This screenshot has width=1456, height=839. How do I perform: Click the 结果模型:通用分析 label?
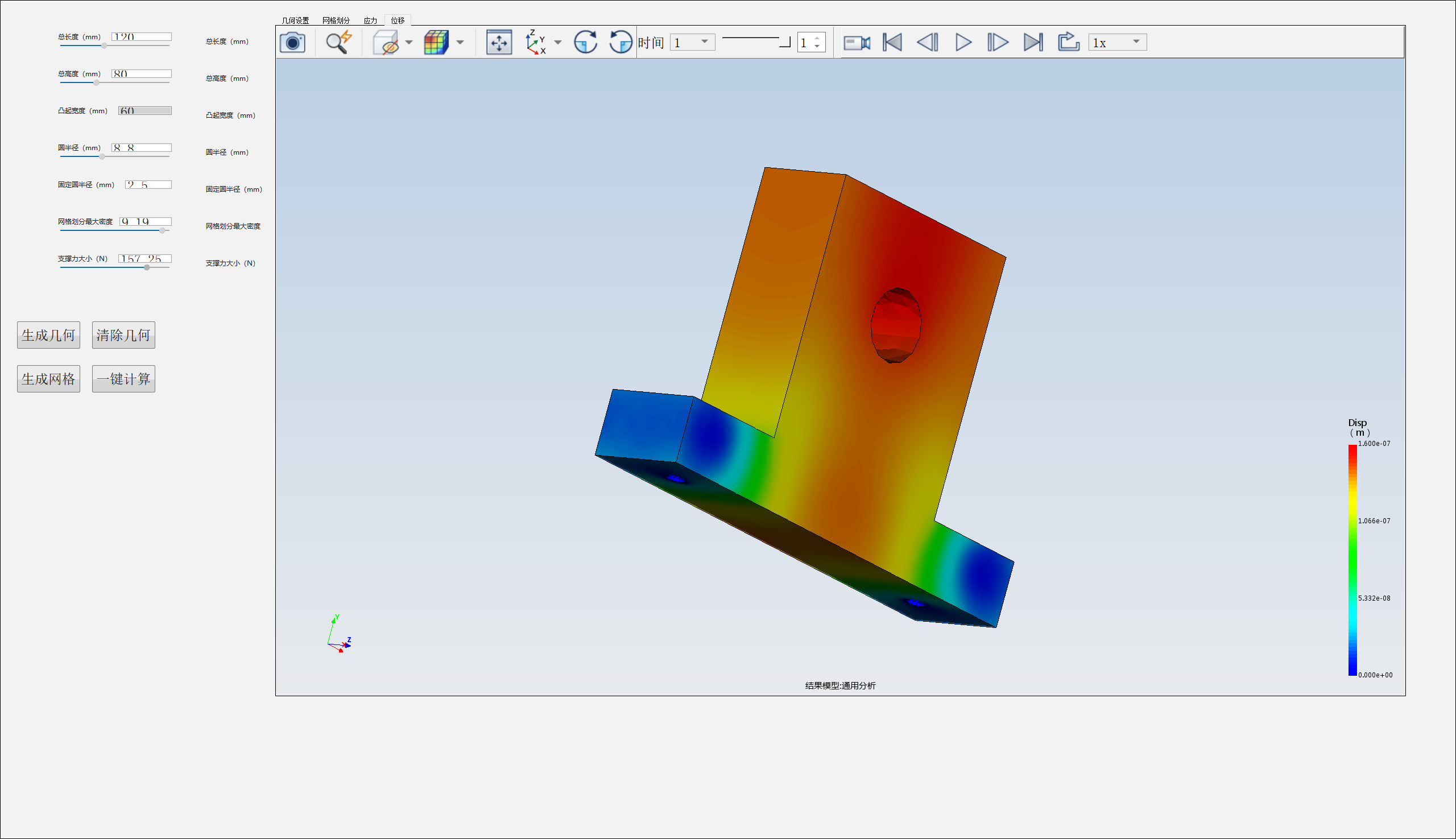point(840,685)
